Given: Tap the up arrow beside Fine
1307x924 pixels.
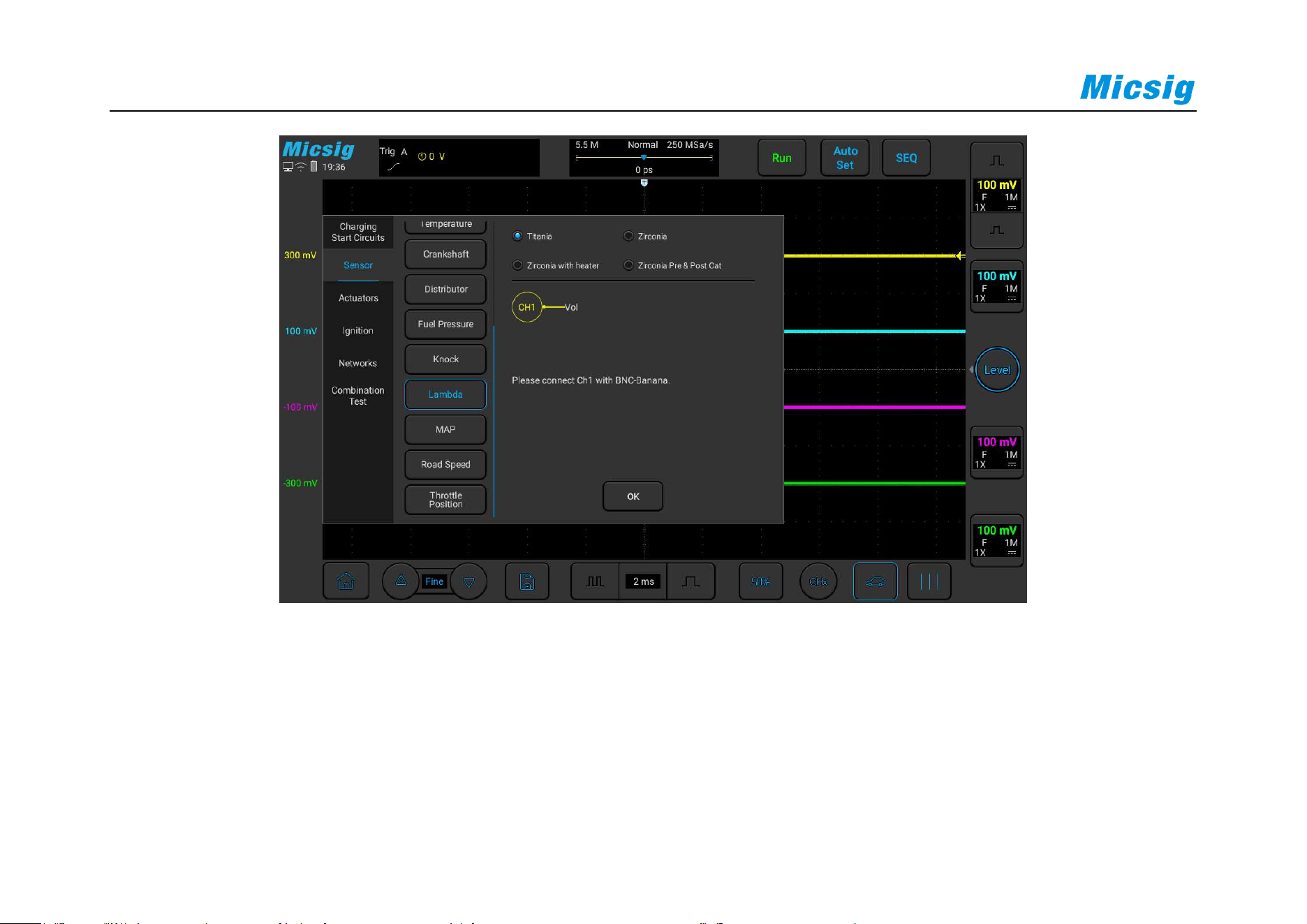Looking at the screenshot, I should [x=401, y=581].
